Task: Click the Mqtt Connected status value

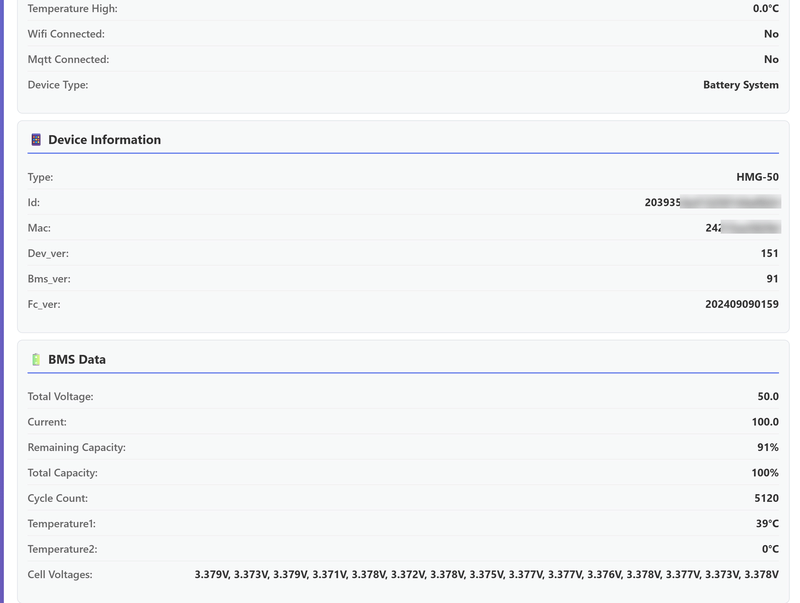Action: pyautogui.click(x=771, y=59)
